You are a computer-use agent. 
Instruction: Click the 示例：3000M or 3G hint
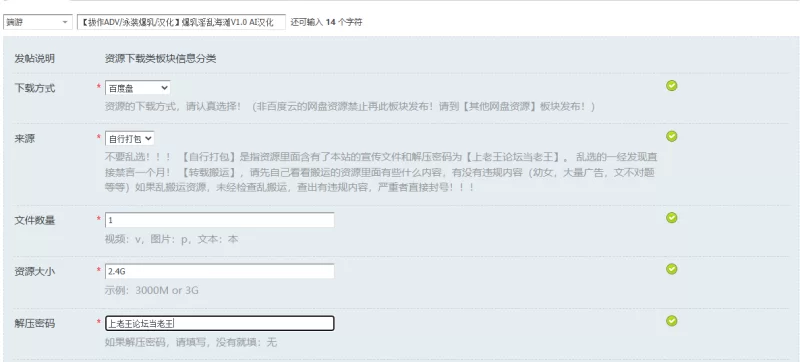pyautogui.click(x=152, y=291)
